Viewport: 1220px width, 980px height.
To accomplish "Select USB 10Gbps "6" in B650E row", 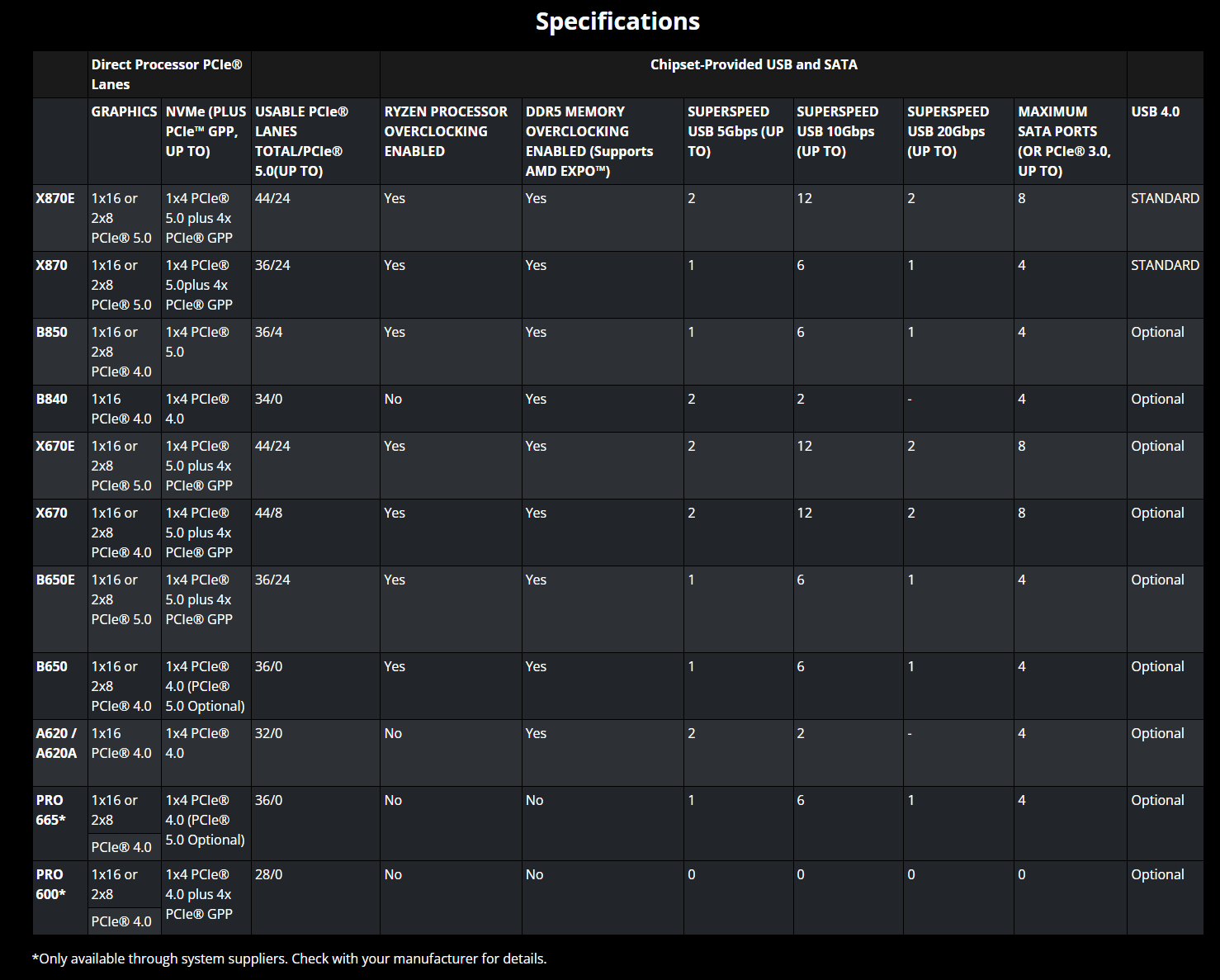I will (x=801, y=580).
